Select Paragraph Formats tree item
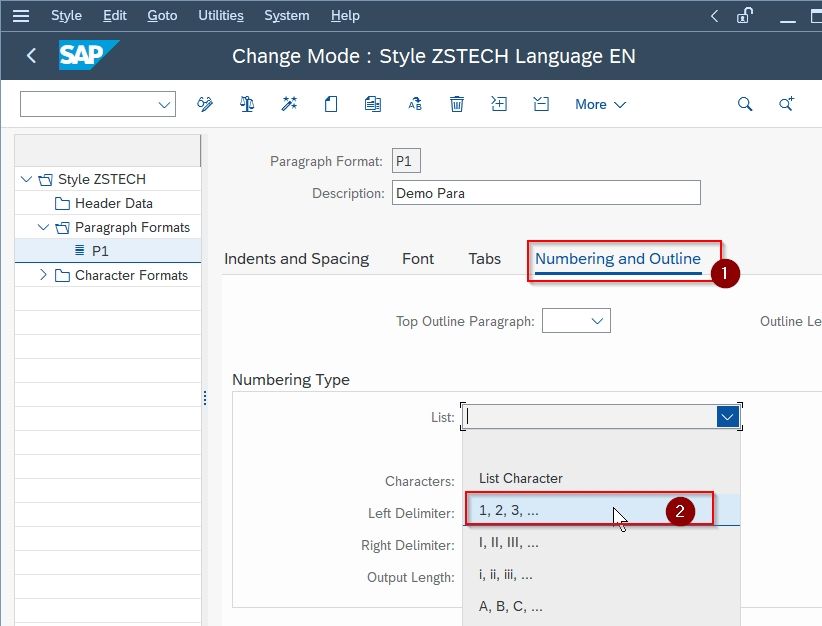The image size is (822, 626). coord(132,228)
